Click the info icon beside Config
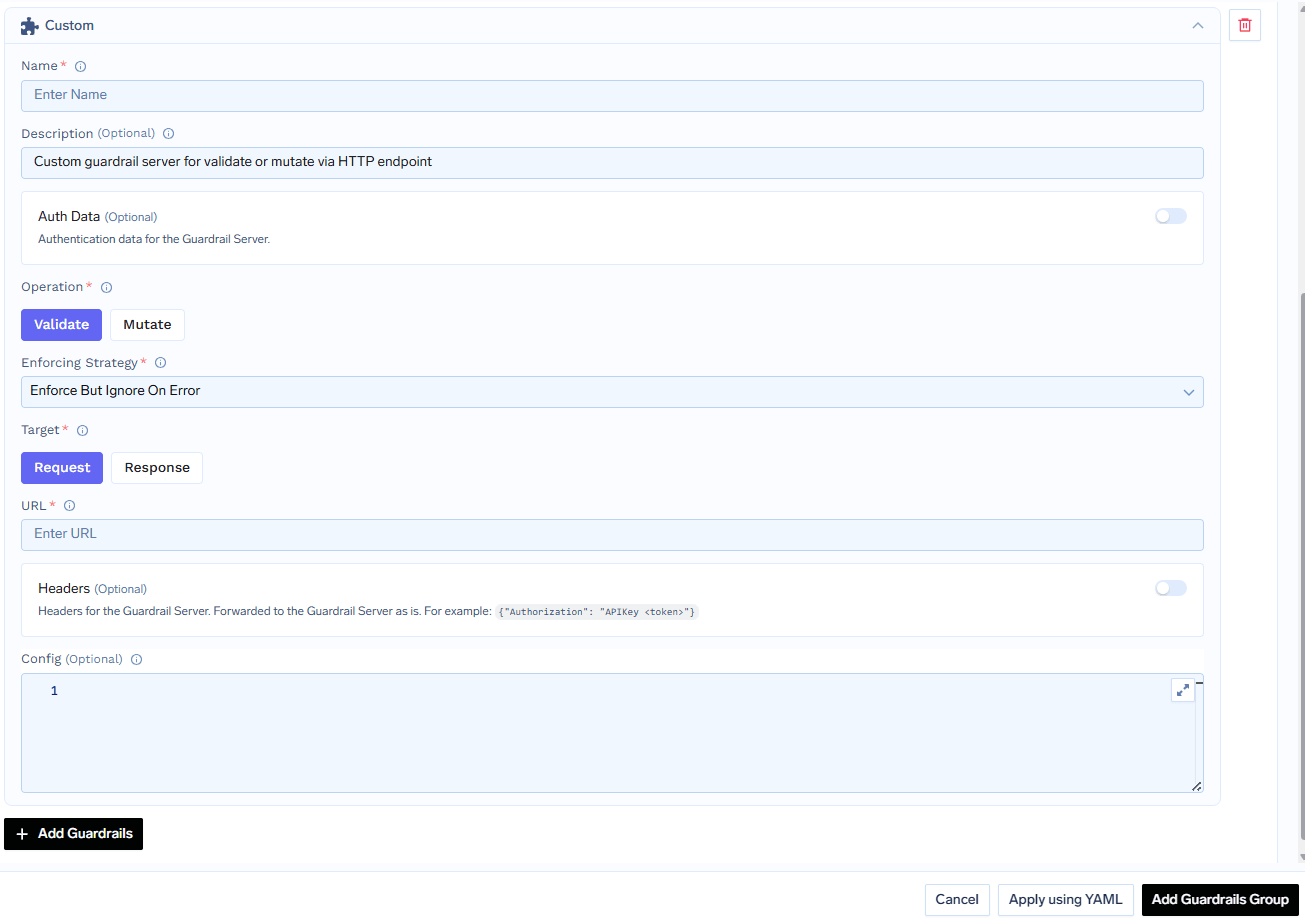Image resolution: width=1305 pixels, height=923 pixels. click(137, 660)
